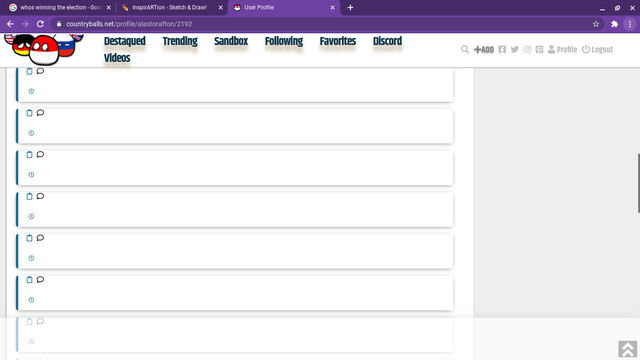Open the Sandbox menu item
The height and width of the screenshot is (360, 640).
[x=231, y=41]
